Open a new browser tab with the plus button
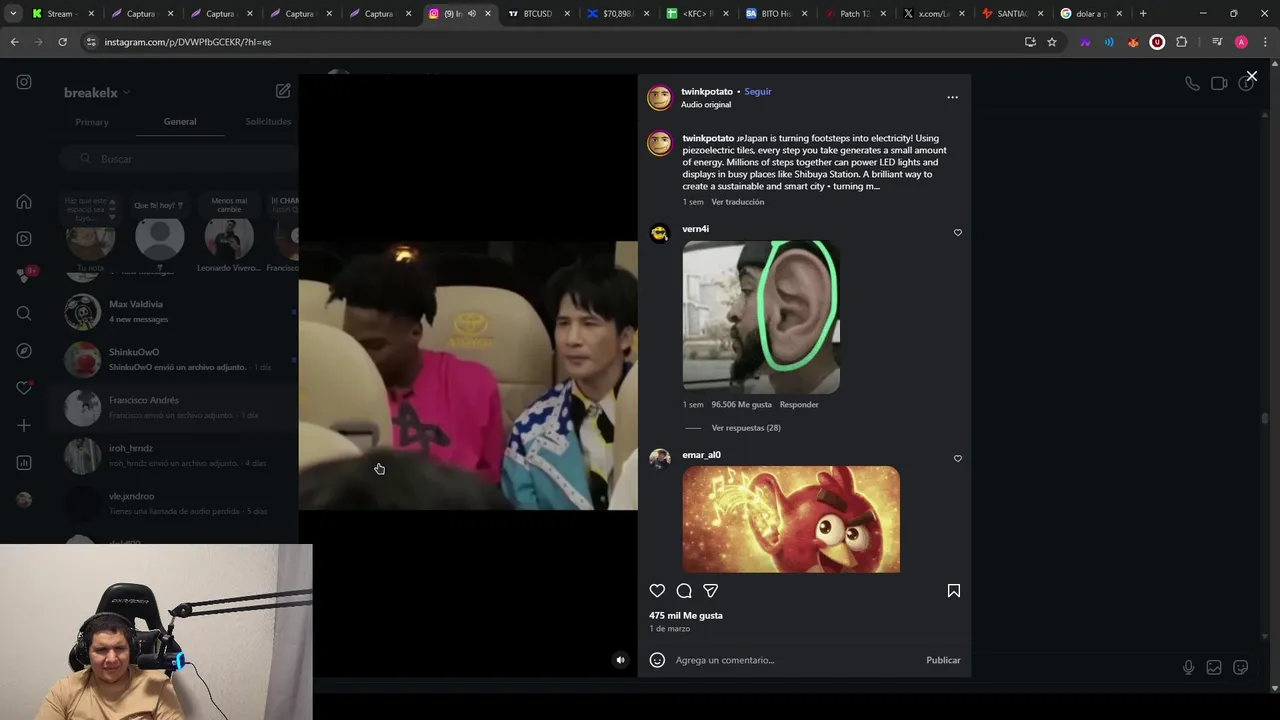 [1143, 14]
